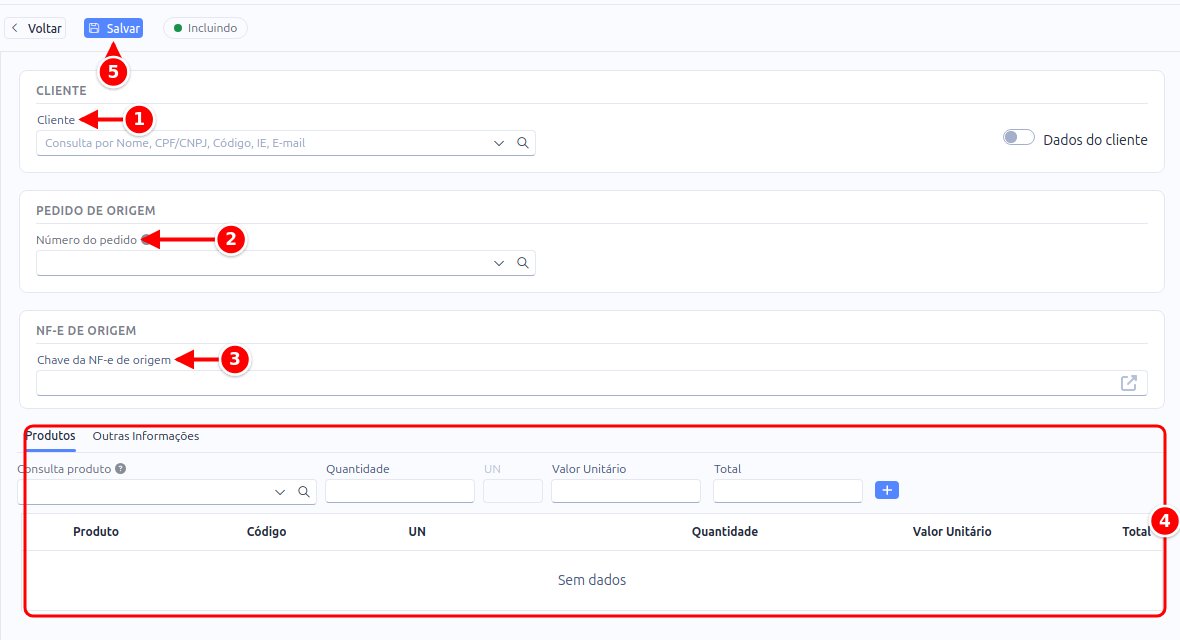Click the Código column header

266,532
